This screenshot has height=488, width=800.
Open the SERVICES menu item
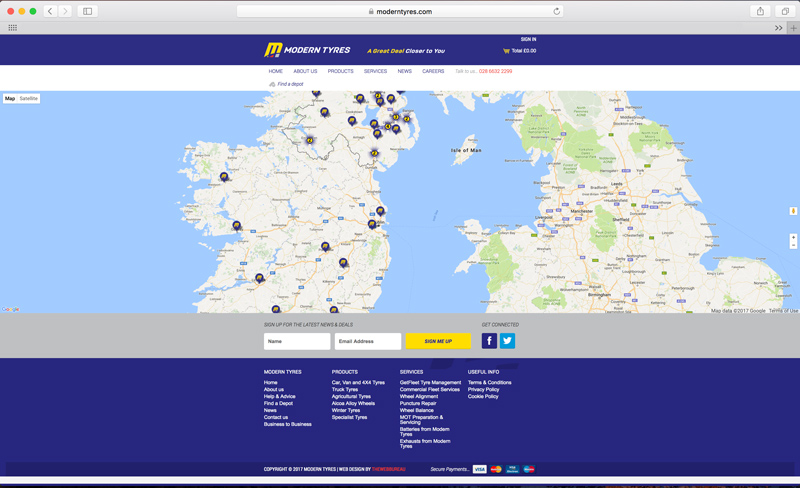tap(375, 71)
